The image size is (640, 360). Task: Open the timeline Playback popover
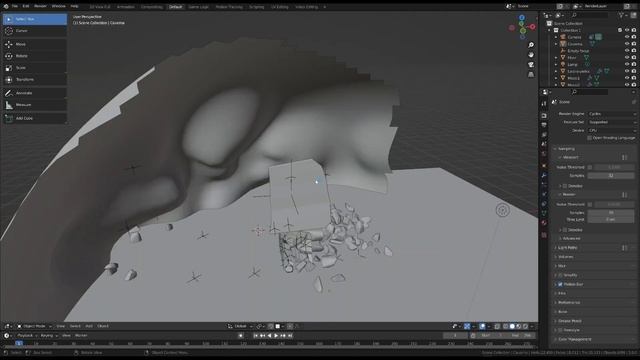[27, 336]
